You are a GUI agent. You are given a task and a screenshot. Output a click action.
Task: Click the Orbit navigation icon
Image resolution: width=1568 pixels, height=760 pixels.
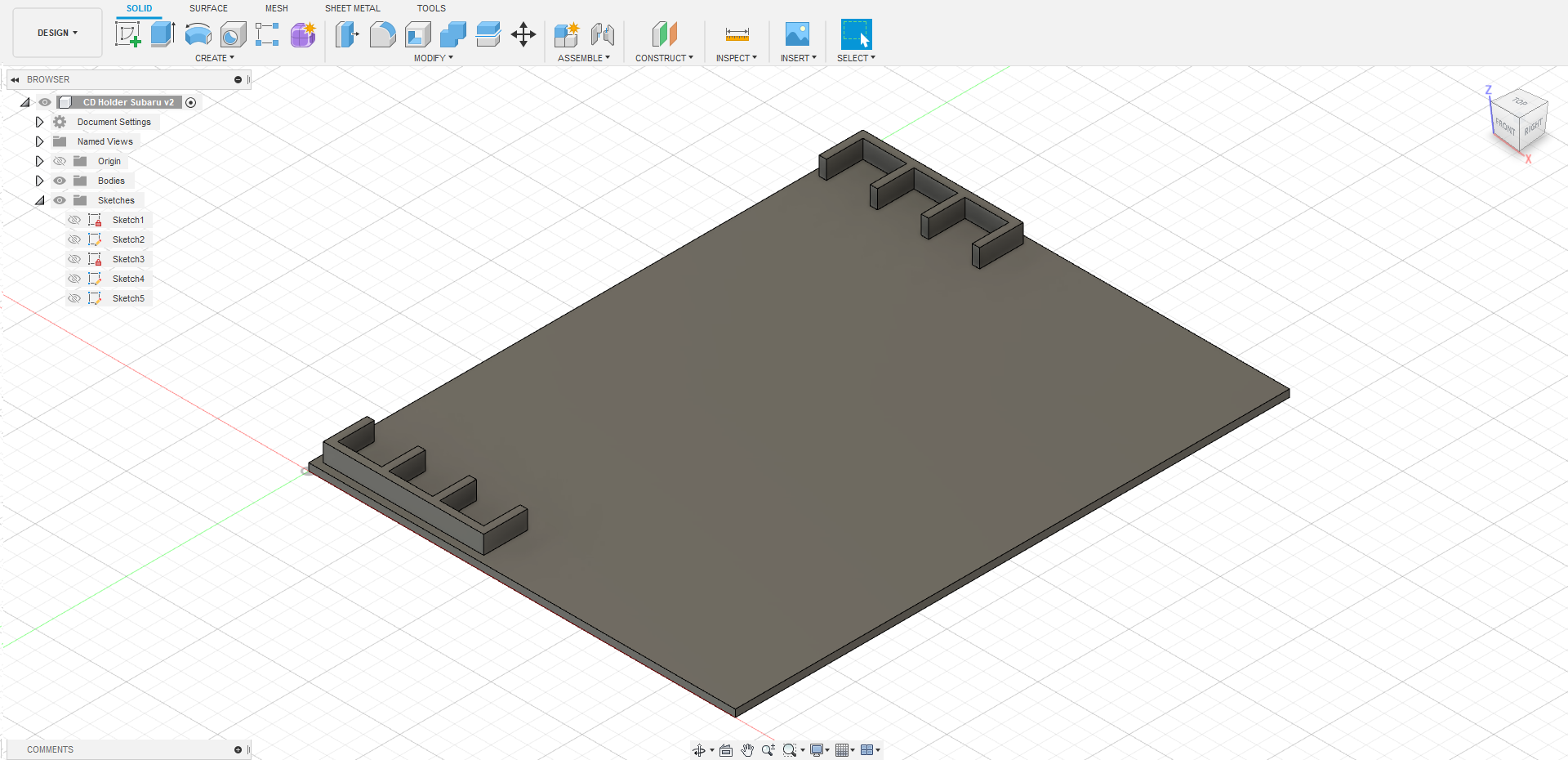coord(699,750)
